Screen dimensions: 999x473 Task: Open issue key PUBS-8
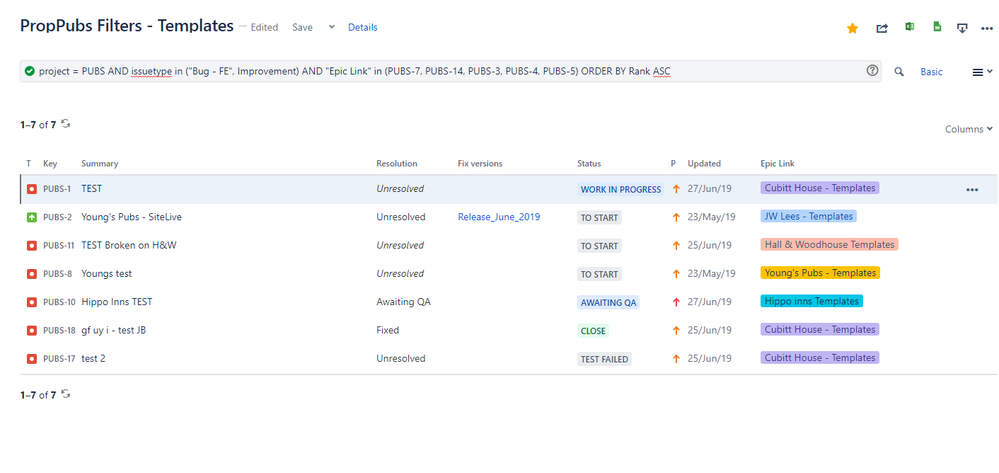(x=57, y=274)
